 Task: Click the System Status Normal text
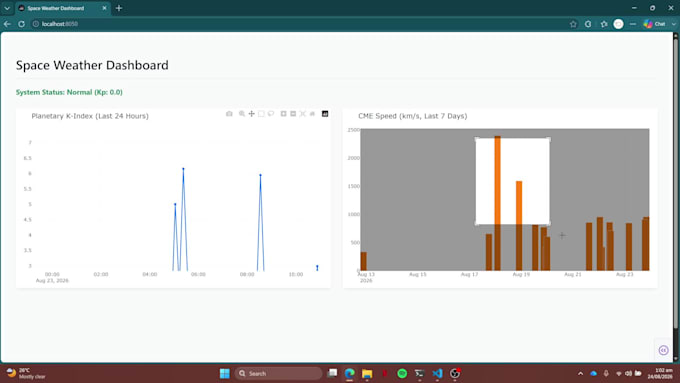69,92
